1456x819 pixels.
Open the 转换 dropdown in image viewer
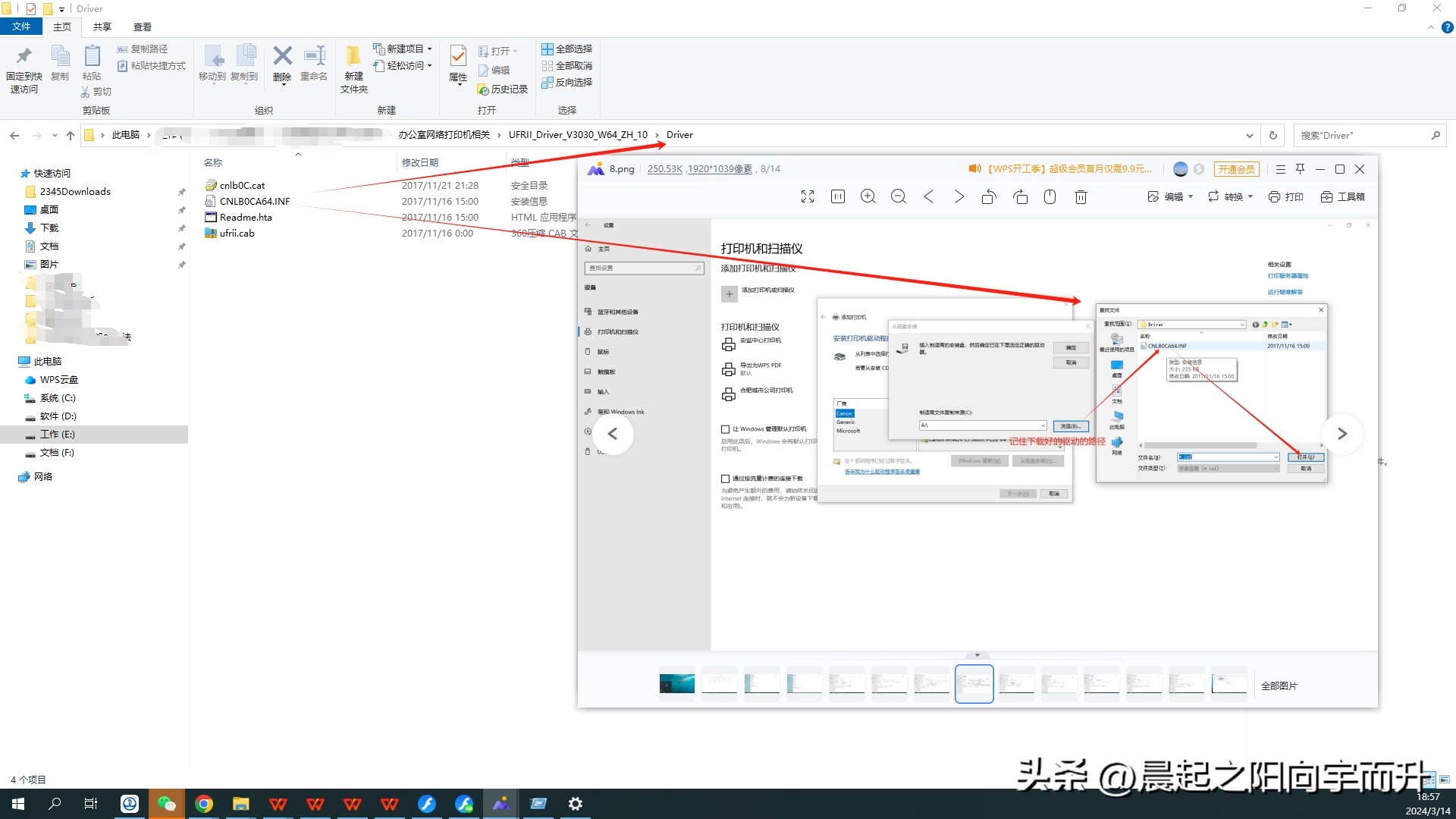click(1230, 197)
